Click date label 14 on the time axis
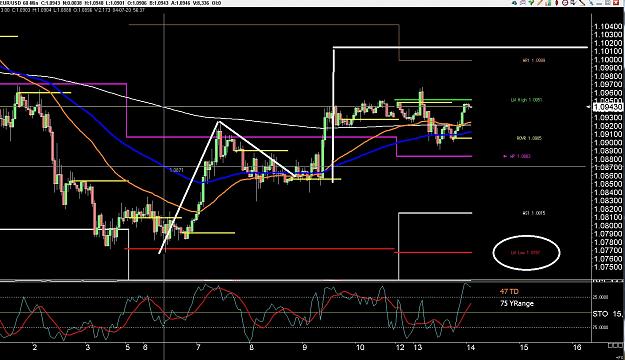The height and width of the screenshot is (360, 625). [x=471, y=347]
